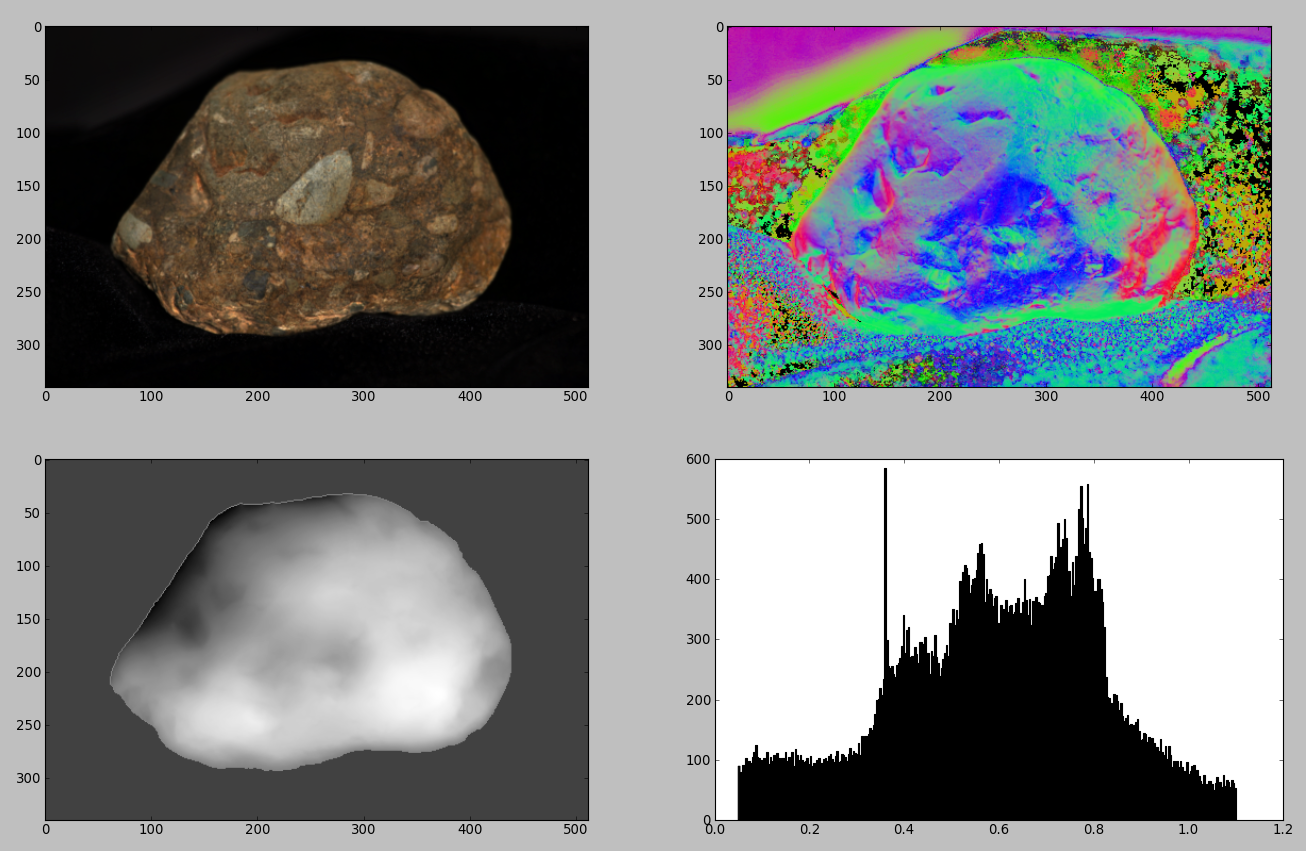The width and height of the screenshot is (1306, 851).
Task: Click the "500" label on histogram y-axis
Action: (697, 520)
